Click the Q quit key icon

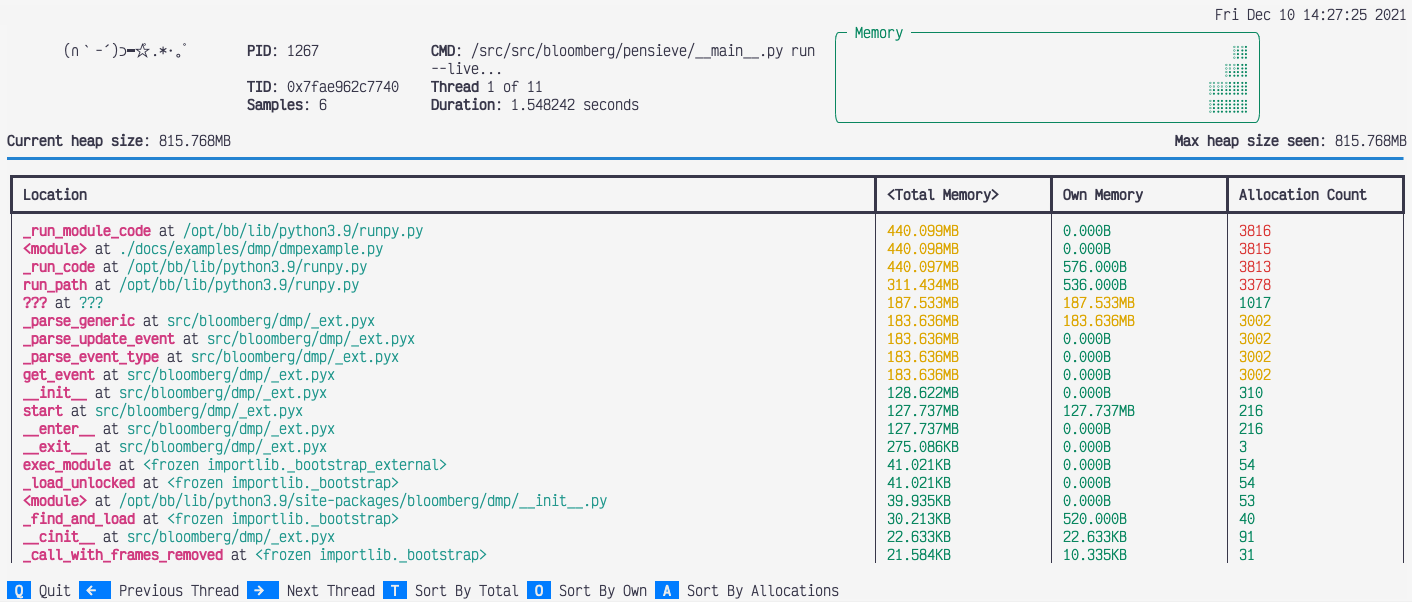[20, 590]
